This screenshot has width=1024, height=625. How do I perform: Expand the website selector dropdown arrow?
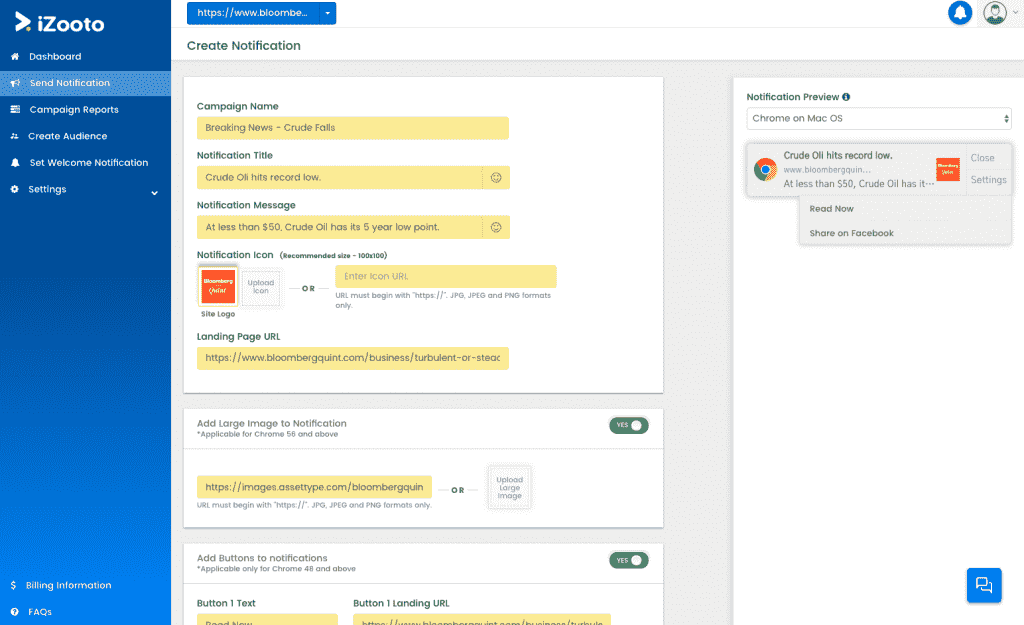pyautogui.click(x=327, y=13)
